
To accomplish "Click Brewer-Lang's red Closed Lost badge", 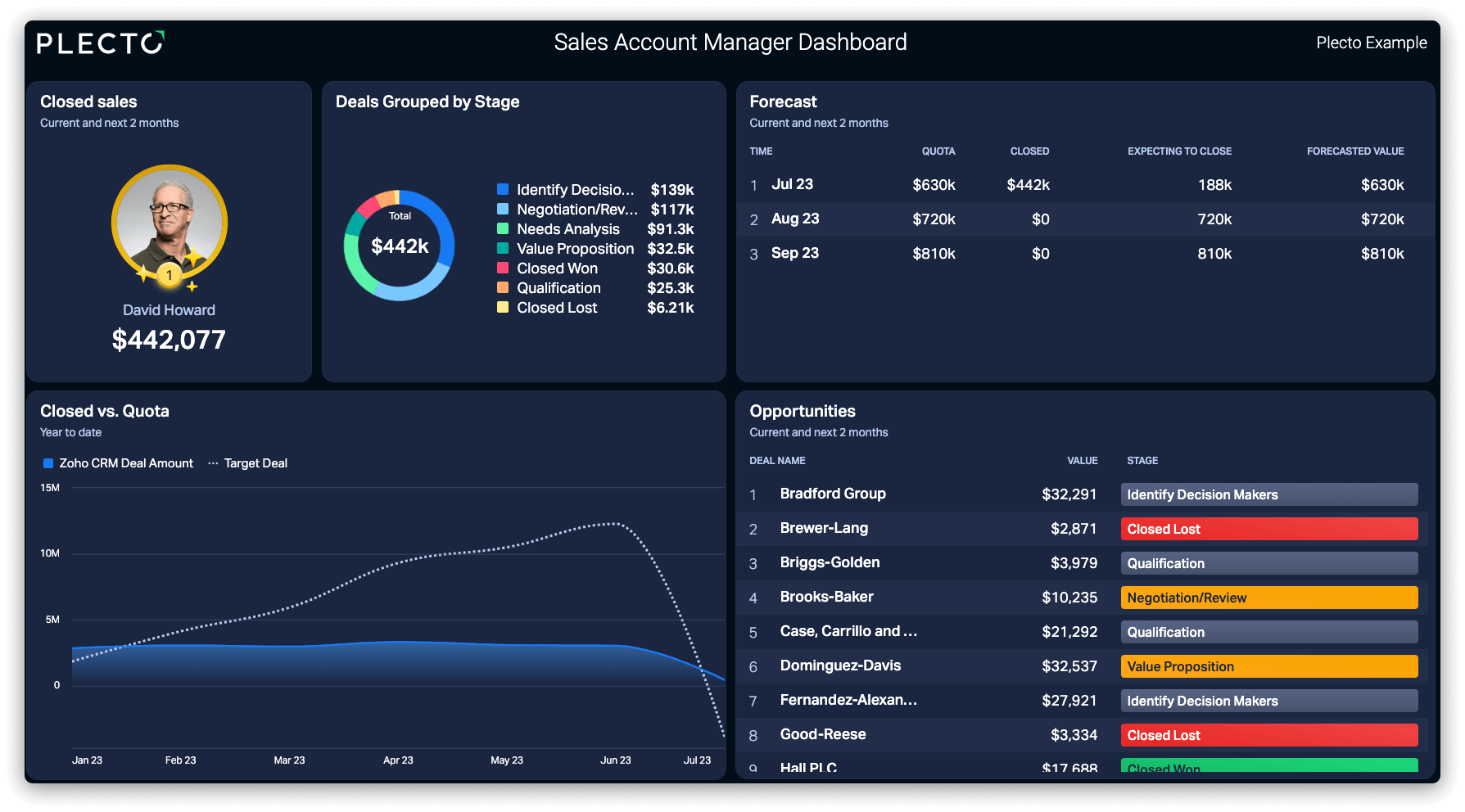I will pyautogui.click(x=1269, y=529).
